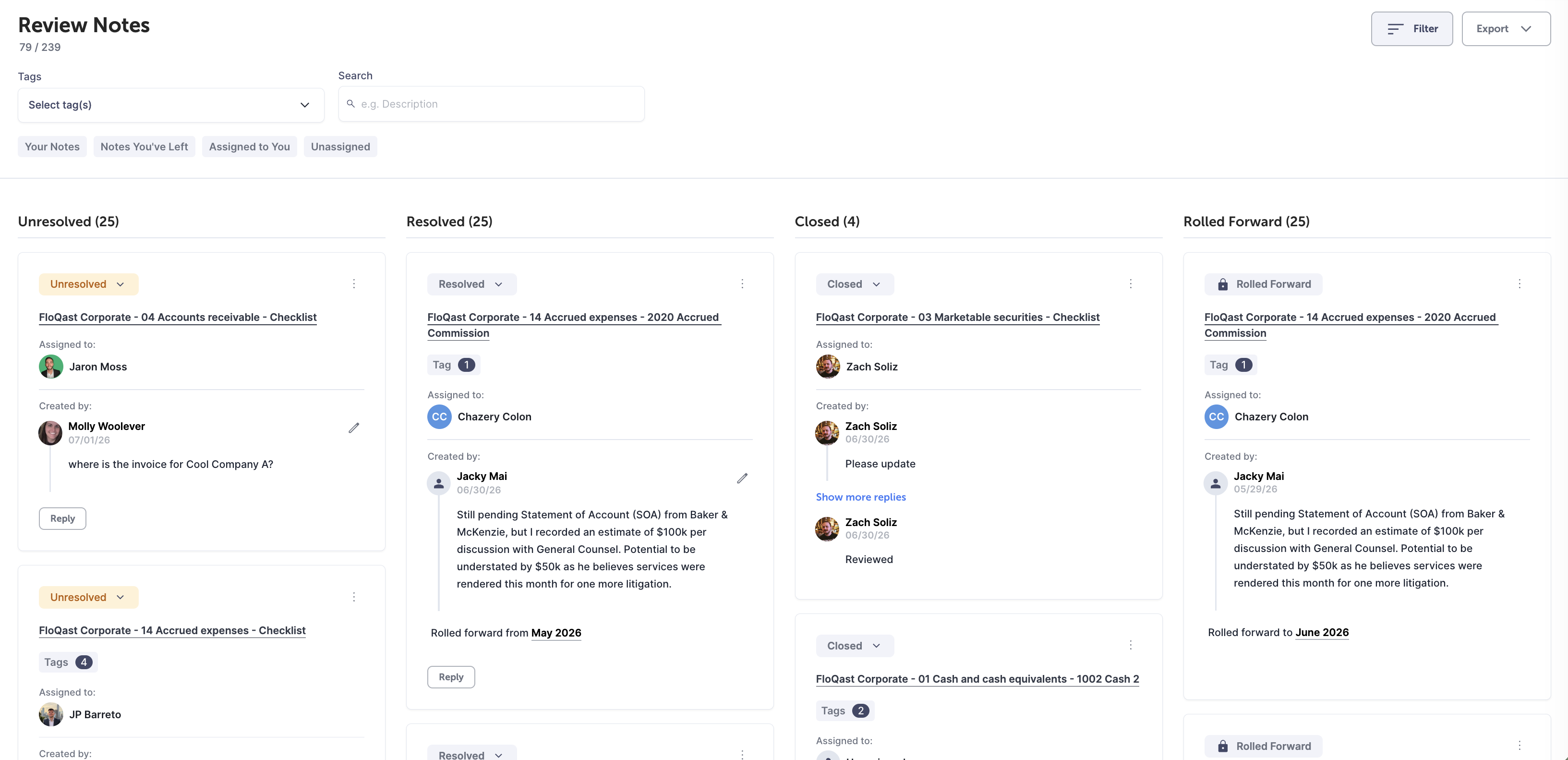
Task: Open the 14 Accrued expenses Checklist link
Action: click(x=172, y=630)
